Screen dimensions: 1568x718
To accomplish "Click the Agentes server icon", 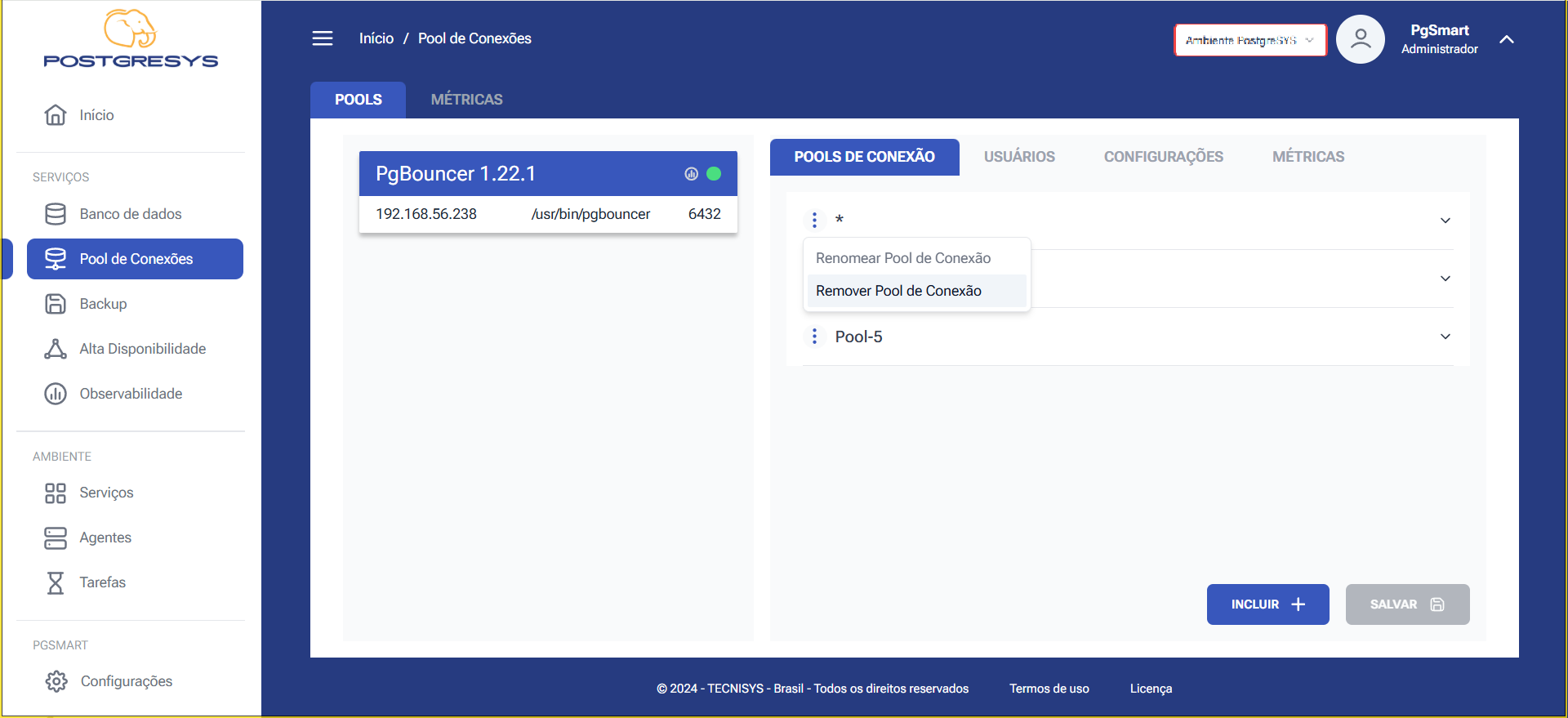I will (56, 537).
